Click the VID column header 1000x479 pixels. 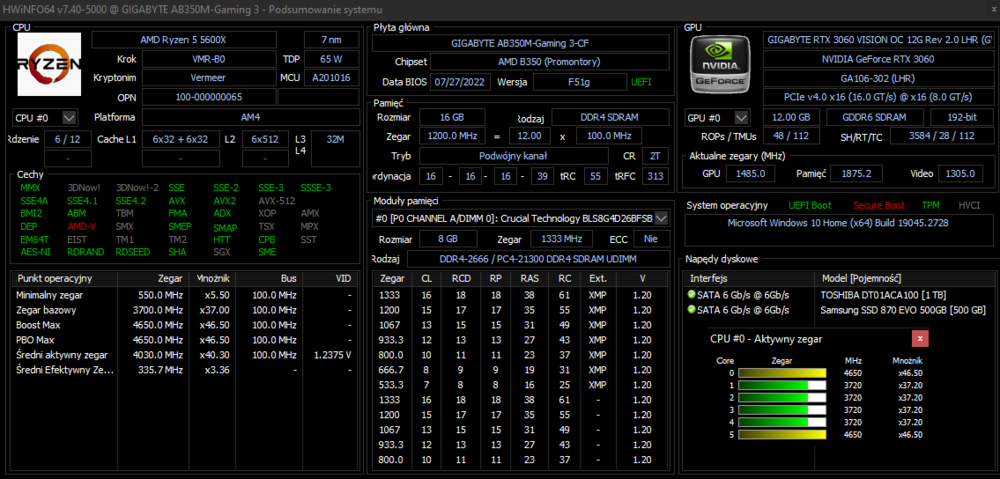click(329, 279)
